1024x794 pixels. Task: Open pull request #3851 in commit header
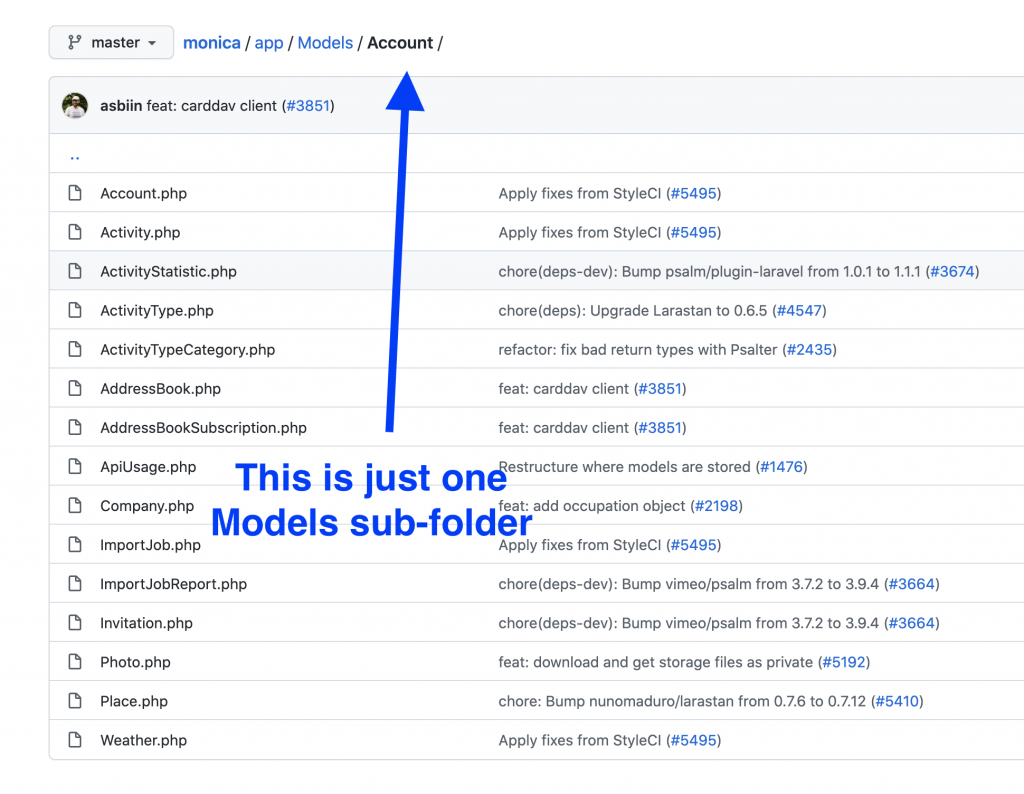(x=308, y=105)
